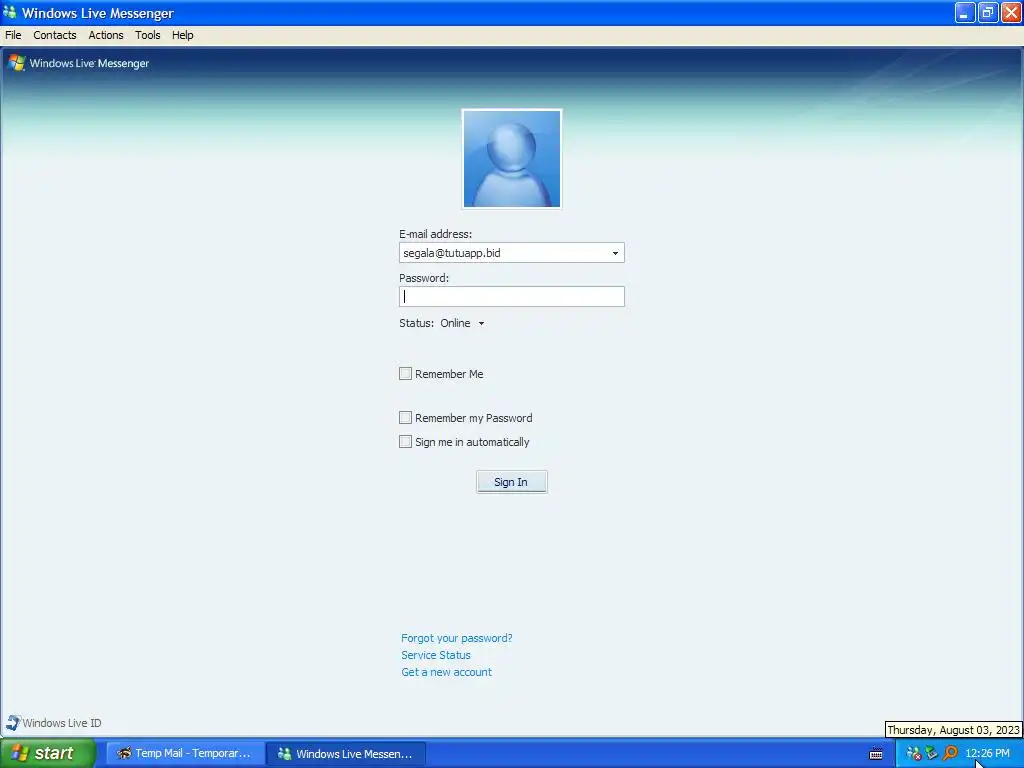The image size is (1024, 768).
Task: Click the orange magnifier tray icon
Action: click(x=950, y=754)
